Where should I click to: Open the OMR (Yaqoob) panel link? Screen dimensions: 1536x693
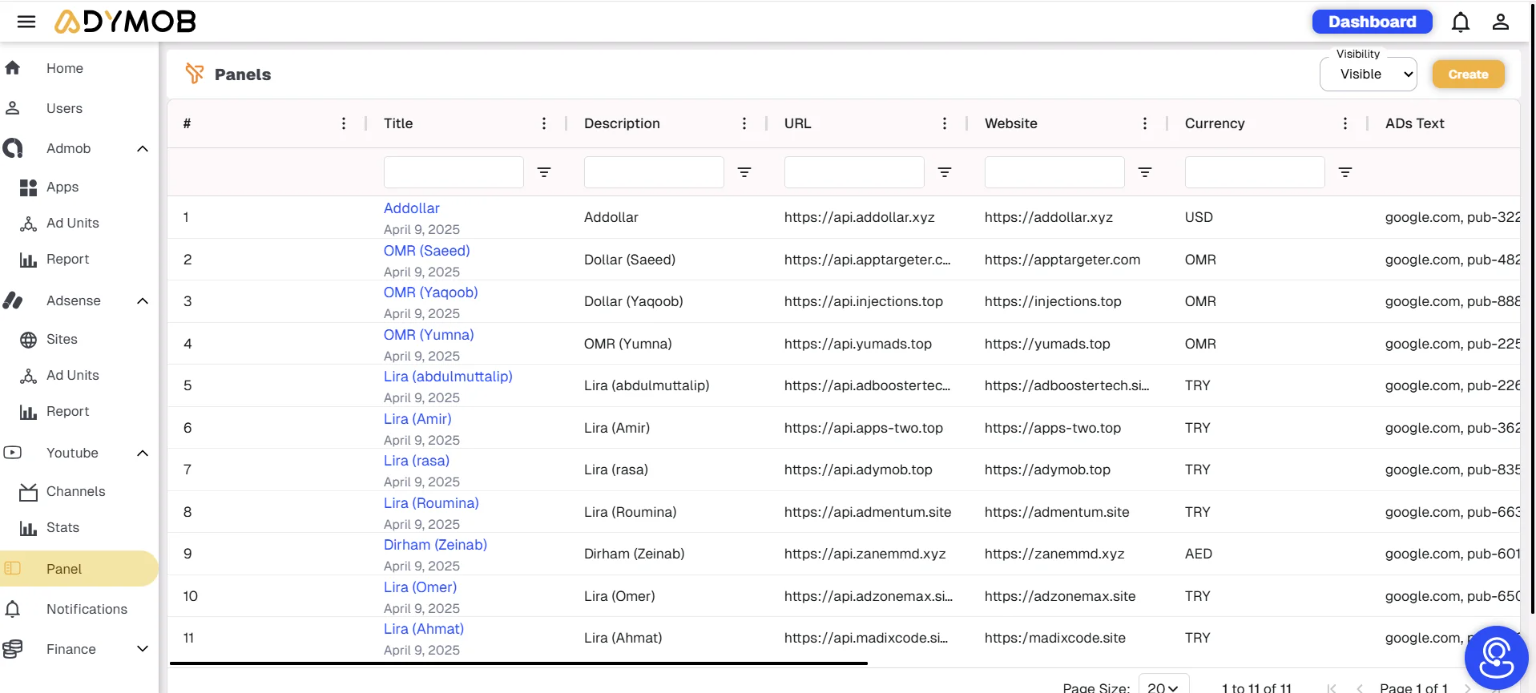pyautogui.click(x=431, y=292)
